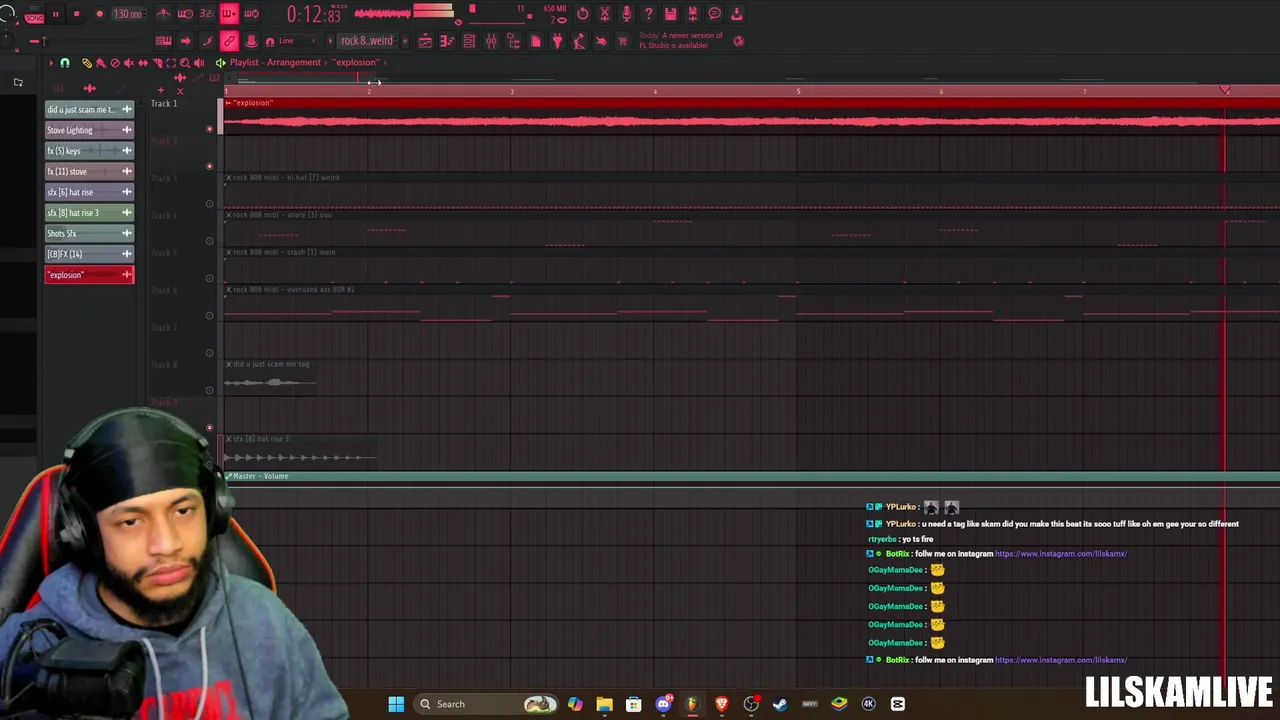
Task: Click arrow left of pattern selector
Action: pyautogui.click(x=330, y=41)
